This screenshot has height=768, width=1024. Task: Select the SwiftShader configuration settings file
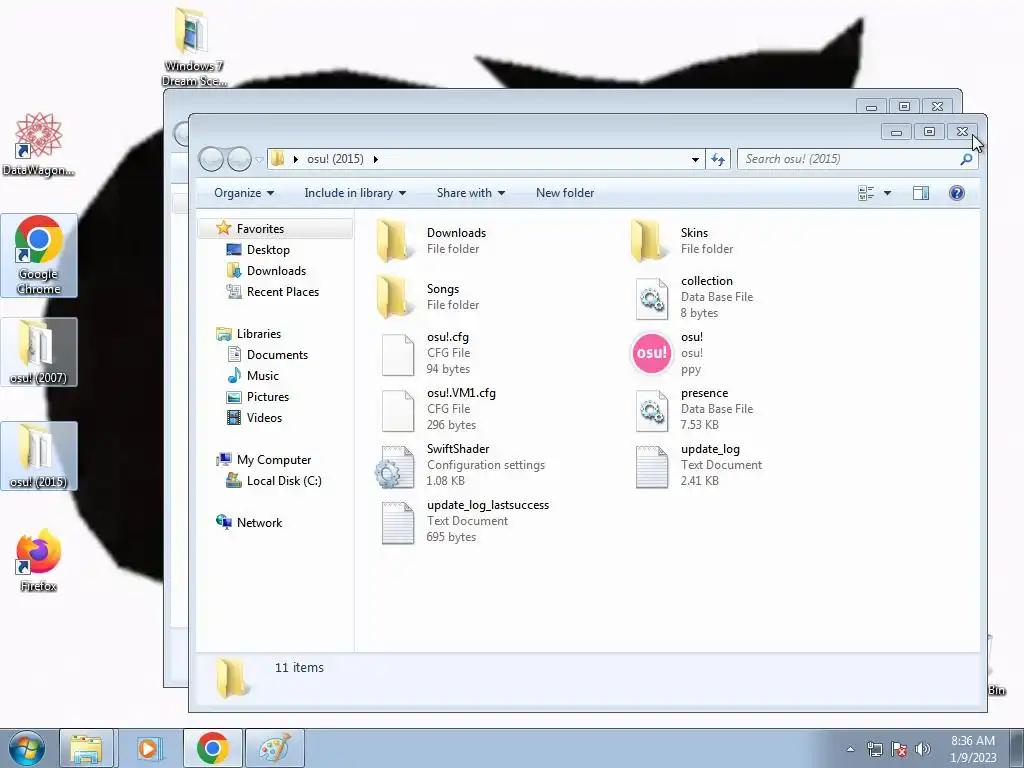click(x=460, y=465)
